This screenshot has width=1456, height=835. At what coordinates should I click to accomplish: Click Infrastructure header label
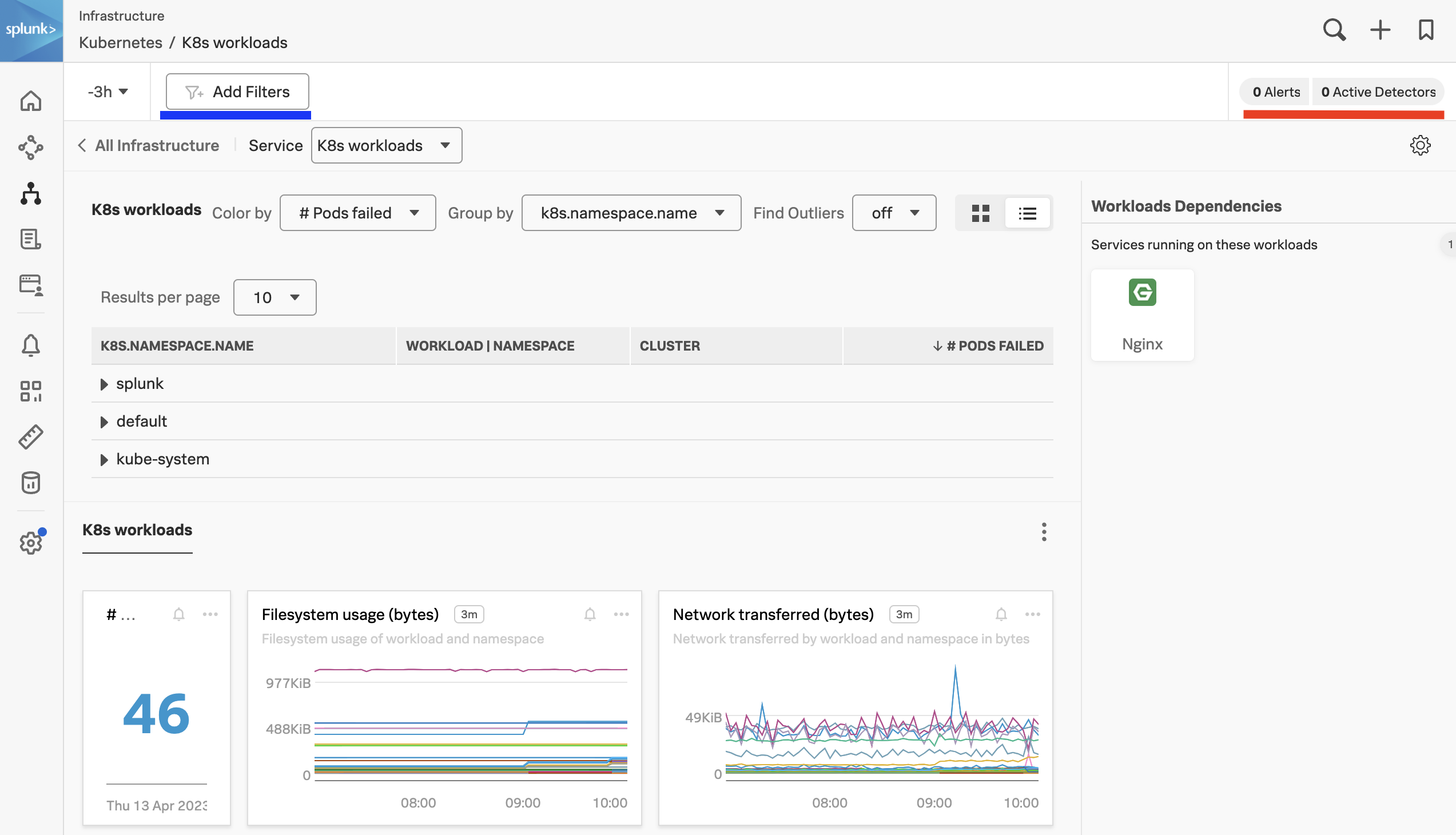(x=122, y=16)
